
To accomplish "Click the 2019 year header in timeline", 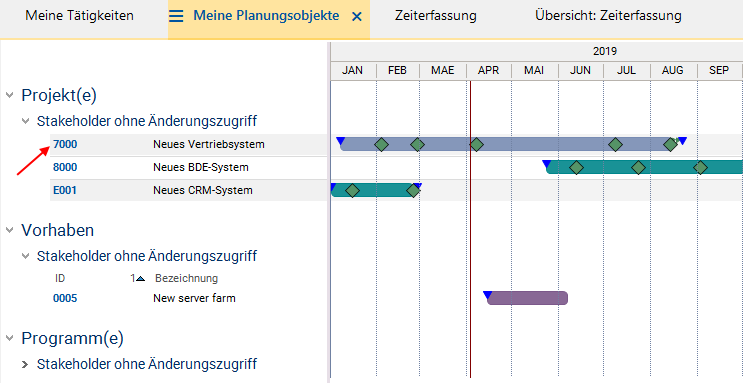I will pos(605,51).
